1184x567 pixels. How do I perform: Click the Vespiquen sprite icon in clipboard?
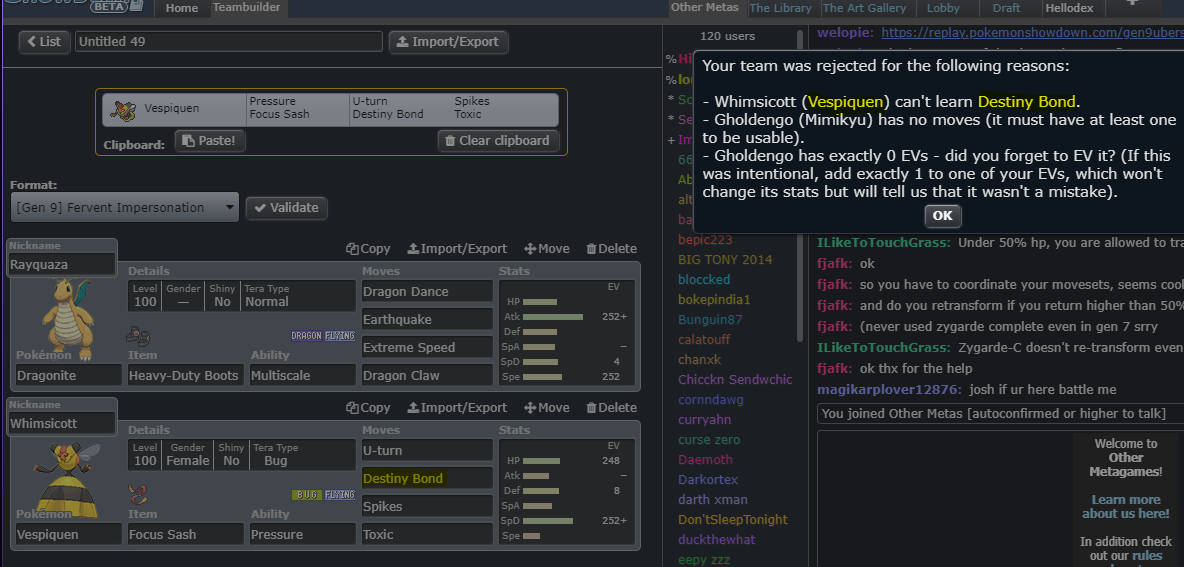point(123,108)
